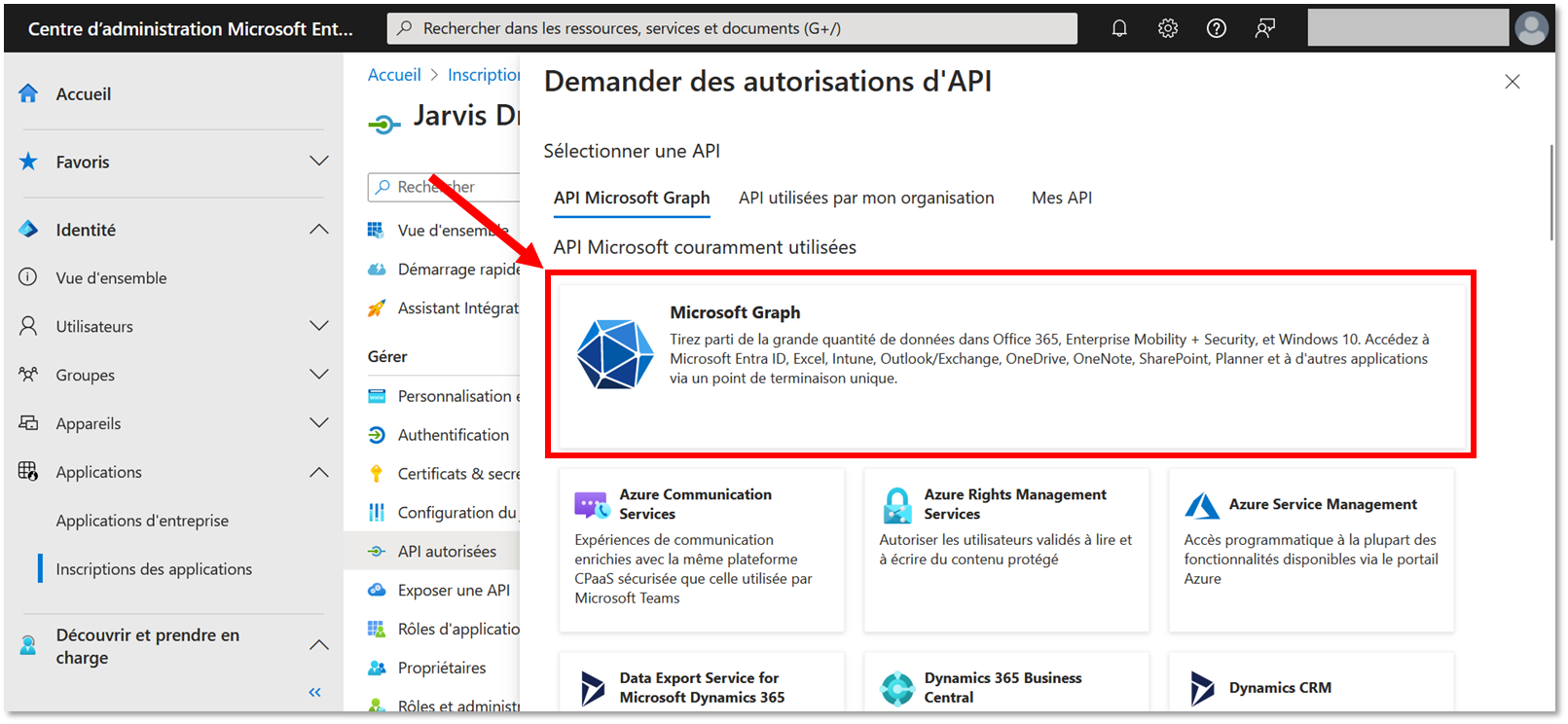Click the Azure Service Management icon
Screen dimensions: 1568x724
(1202, 505)
